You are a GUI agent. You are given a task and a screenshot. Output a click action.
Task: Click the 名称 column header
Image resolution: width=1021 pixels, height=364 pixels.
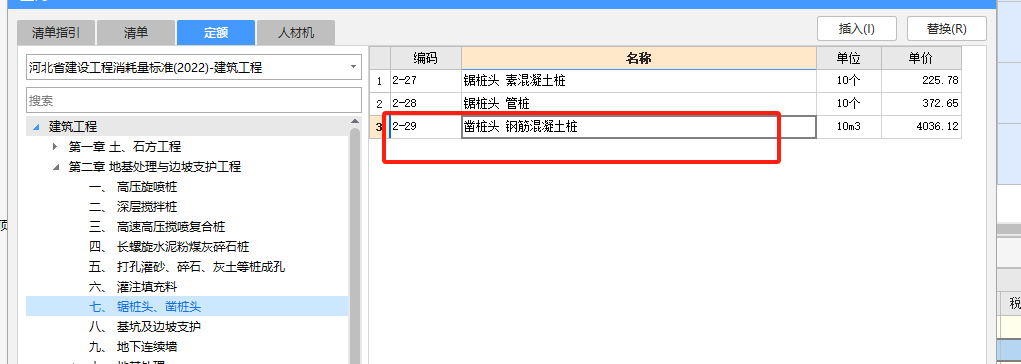(639, 59)
